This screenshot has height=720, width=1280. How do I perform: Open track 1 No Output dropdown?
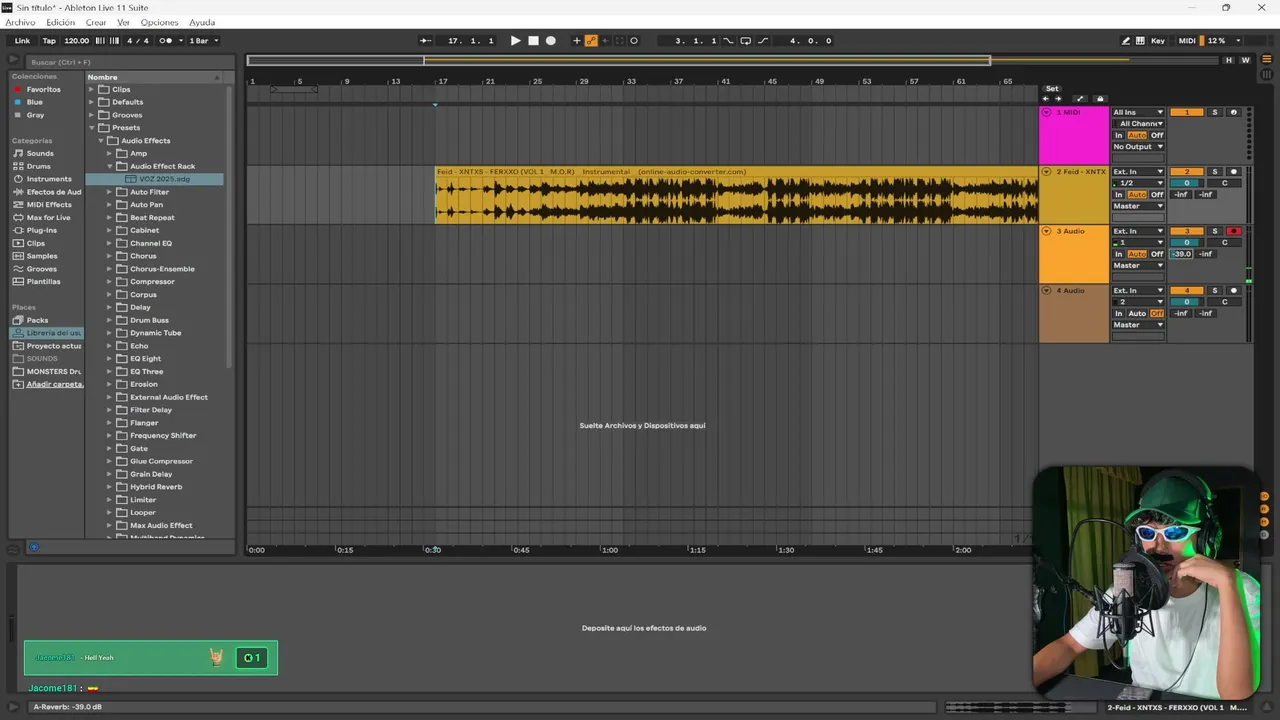pos(1138,146)
